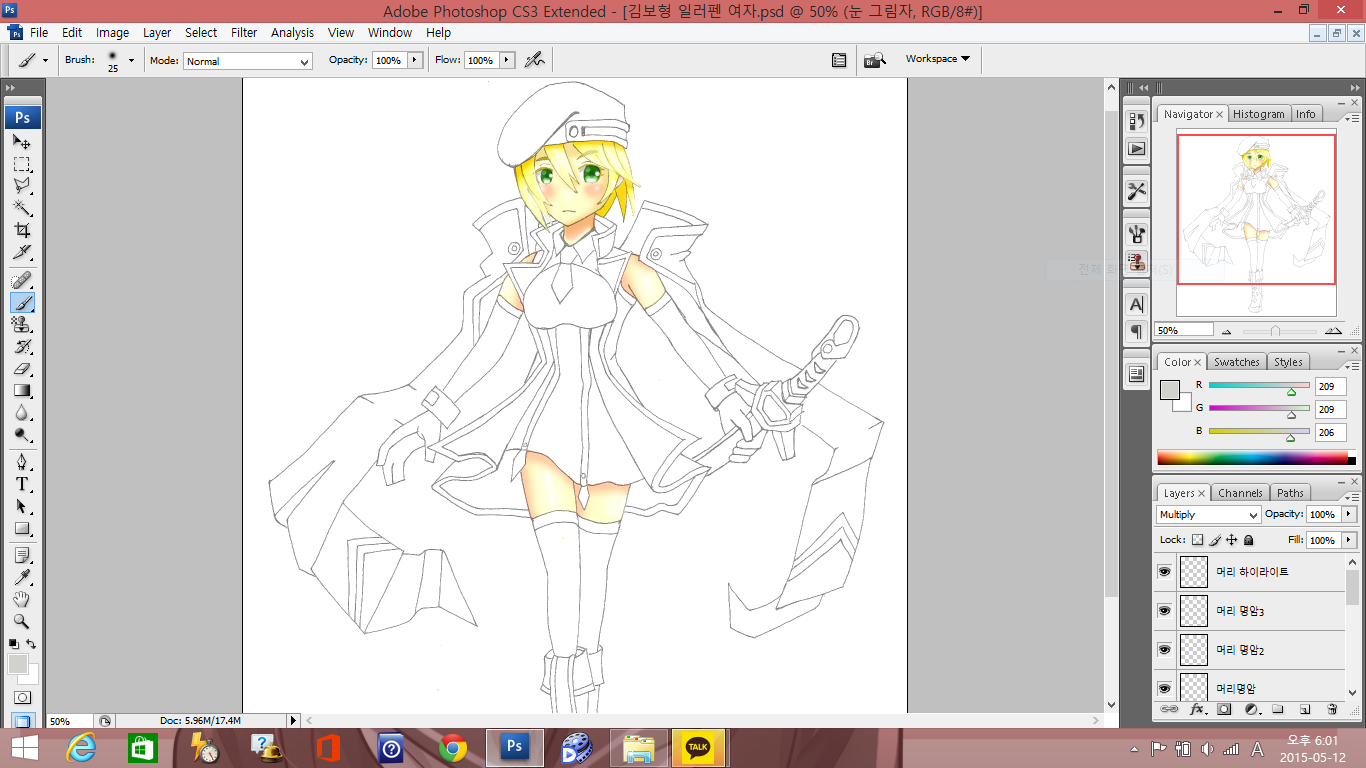Image resolution: width=1366 pixels, height=768 pixels.
Task: Toggle lock transparent pixels
Action: point(1197,540)
